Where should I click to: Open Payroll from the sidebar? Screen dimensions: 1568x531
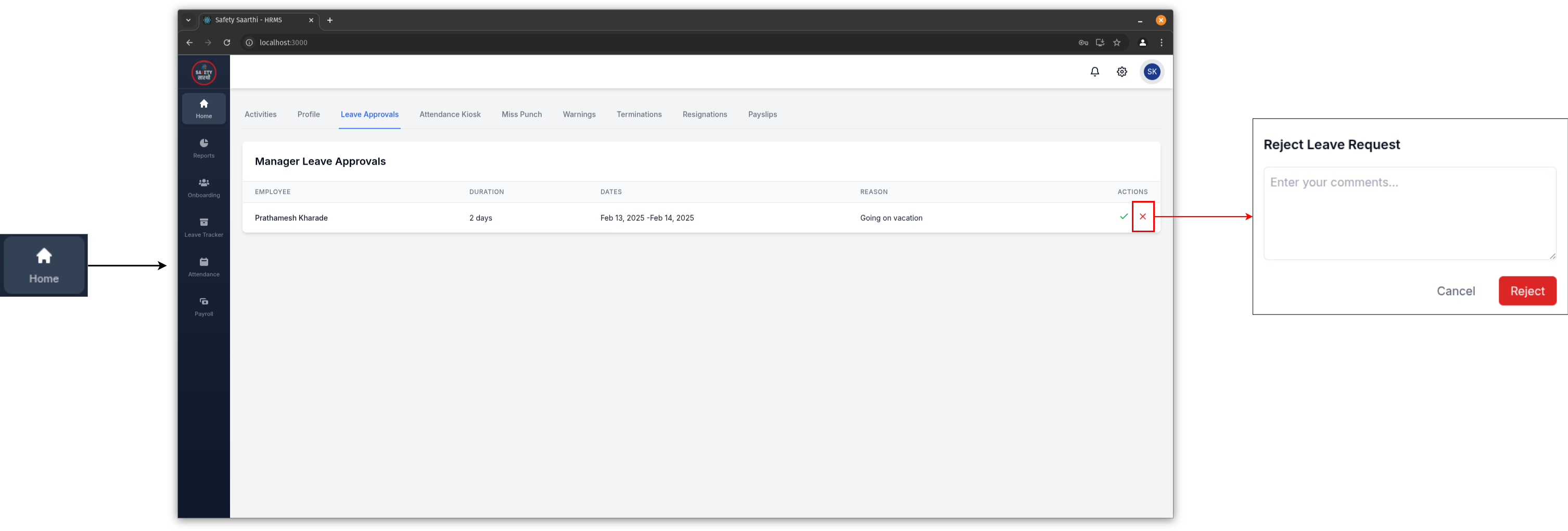[x=203, y=306]
